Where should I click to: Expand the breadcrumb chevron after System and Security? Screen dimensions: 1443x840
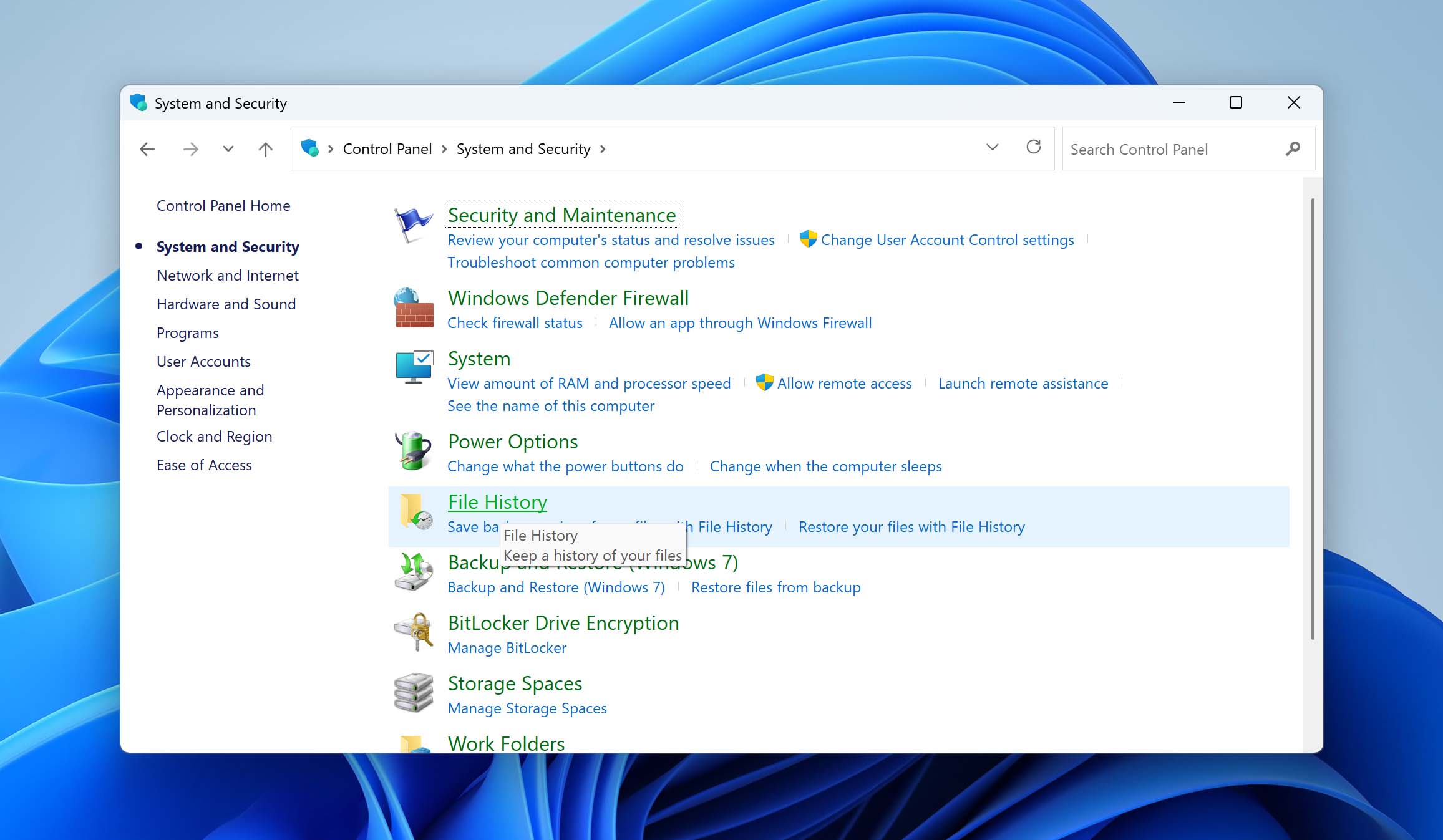603,149
